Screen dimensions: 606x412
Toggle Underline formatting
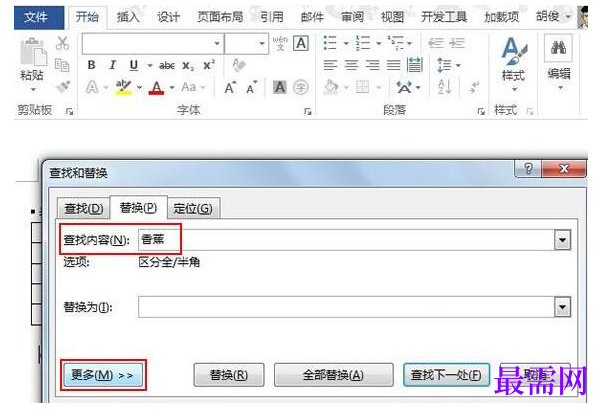click(x=134, y=65)
